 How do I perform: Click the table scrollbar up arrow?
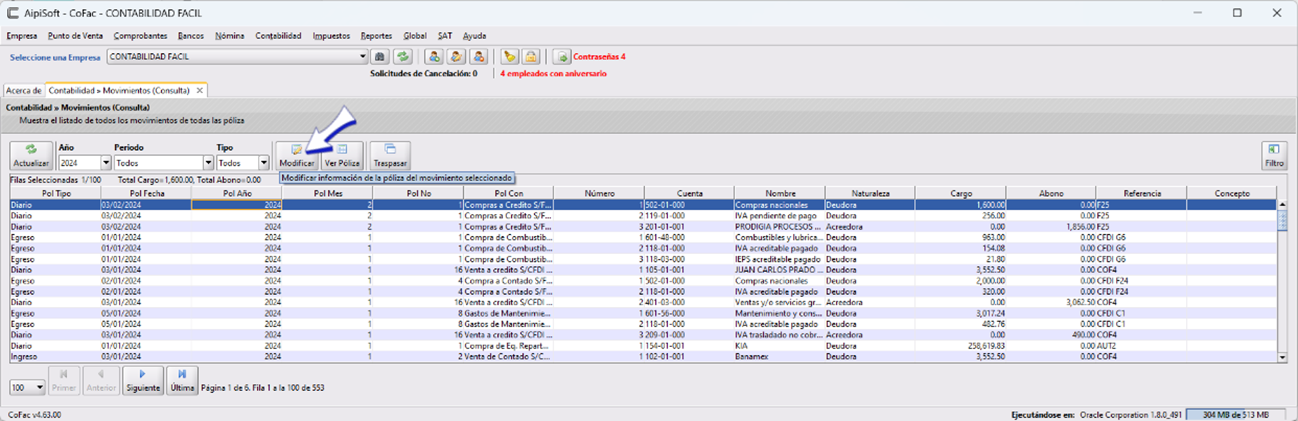click(x=1282, y=204)
